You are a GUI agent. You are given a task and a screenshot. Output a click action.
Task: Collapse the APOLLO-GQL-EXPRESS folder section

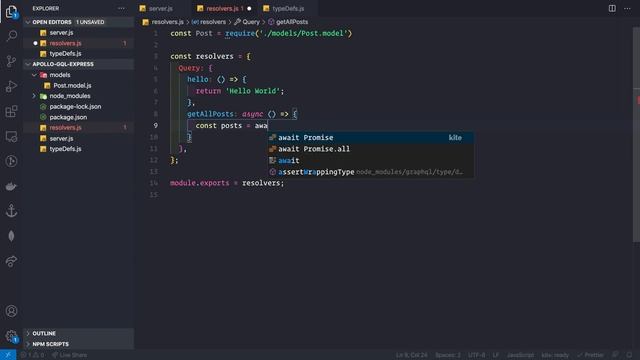click(x=79, y=64)
